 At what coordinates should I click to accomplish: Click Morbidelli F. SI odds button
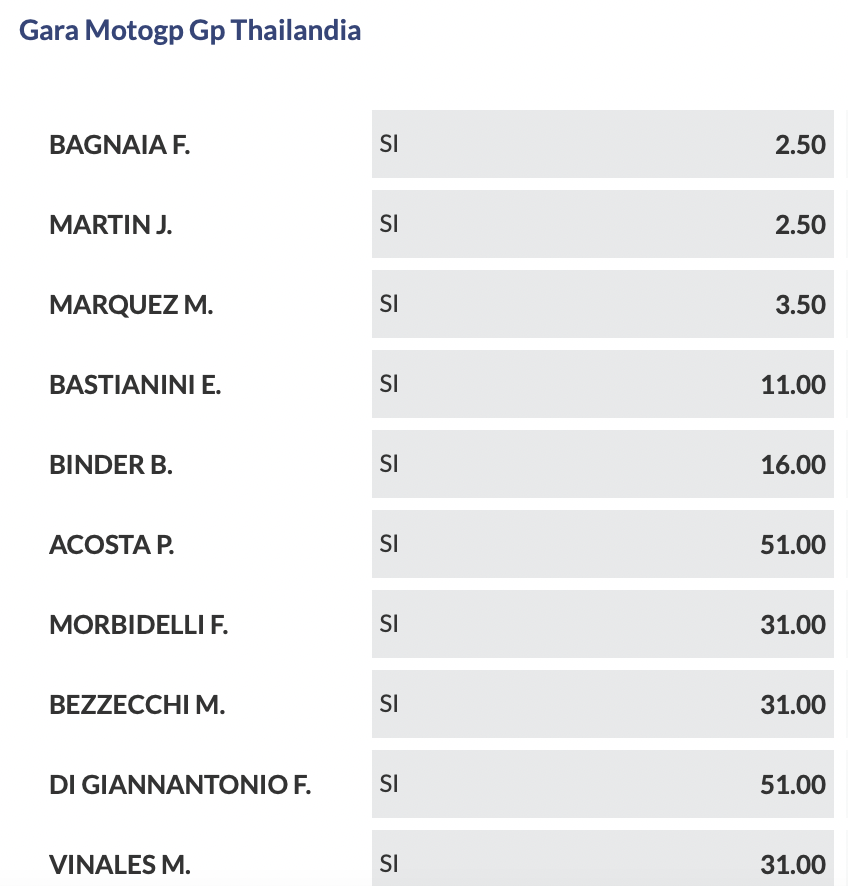(602, 624)
